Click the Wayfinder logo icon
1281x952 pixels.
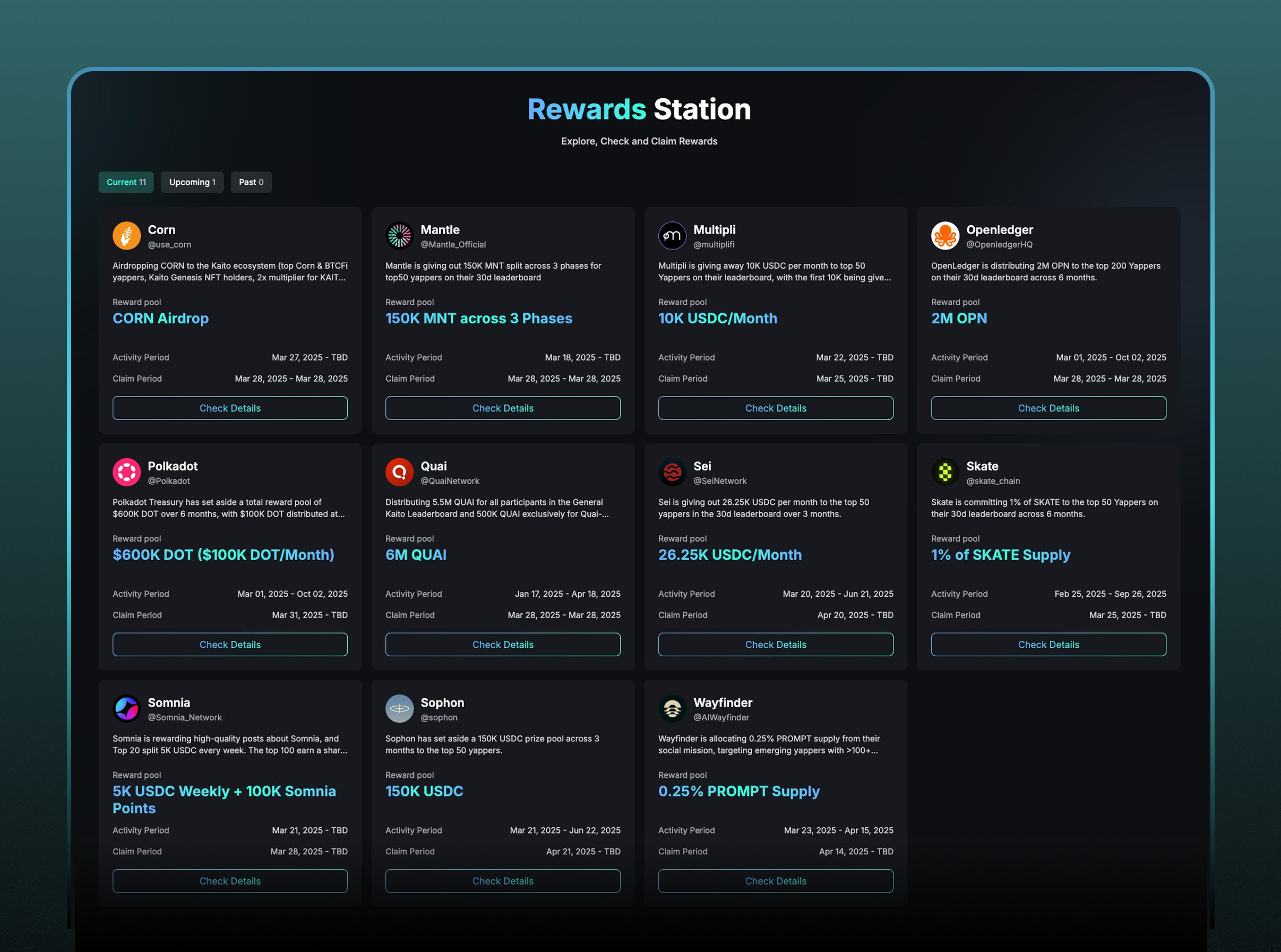pos(672,708)
